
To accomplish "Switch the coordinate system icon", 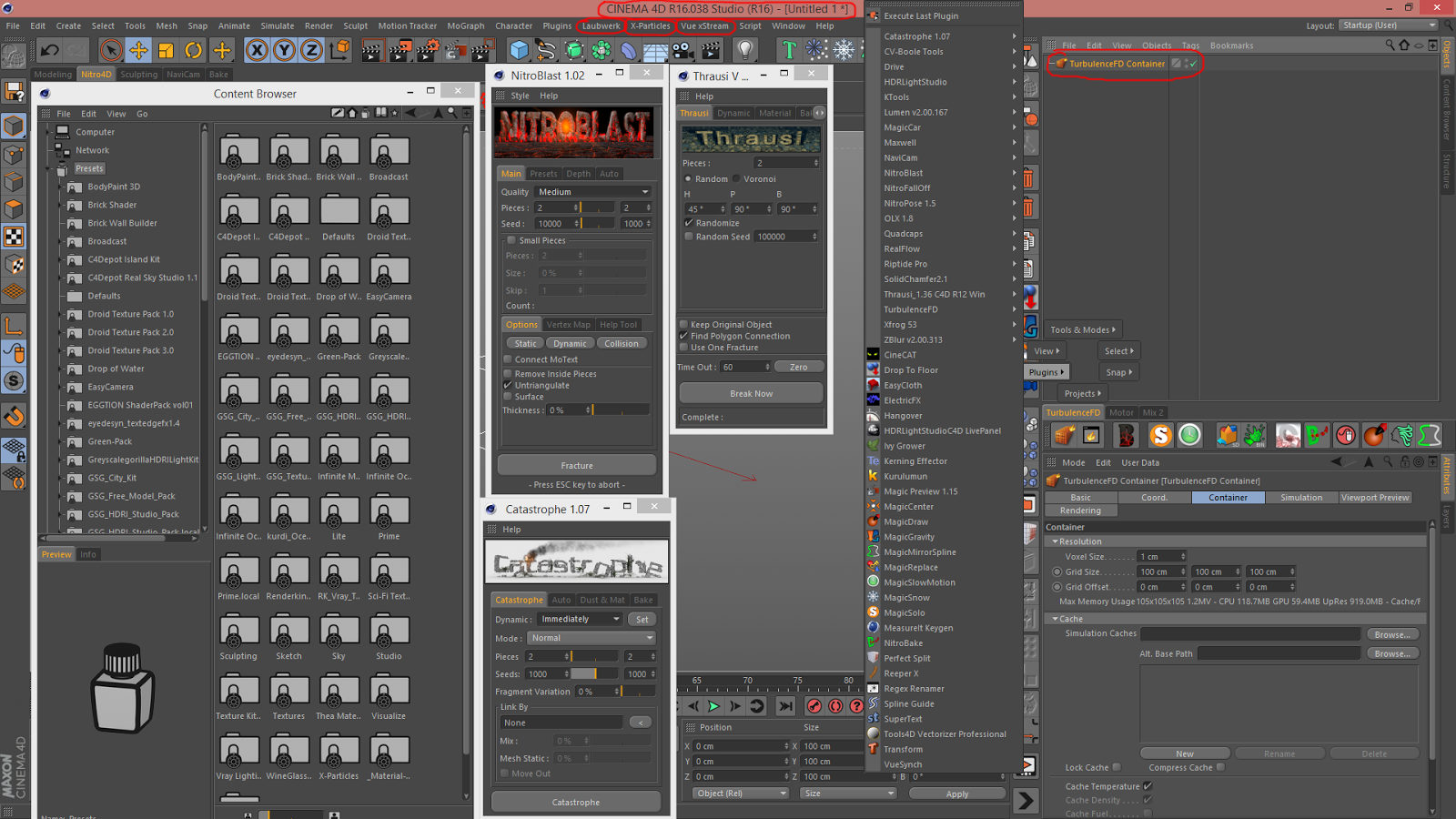I will pos(339,50).
